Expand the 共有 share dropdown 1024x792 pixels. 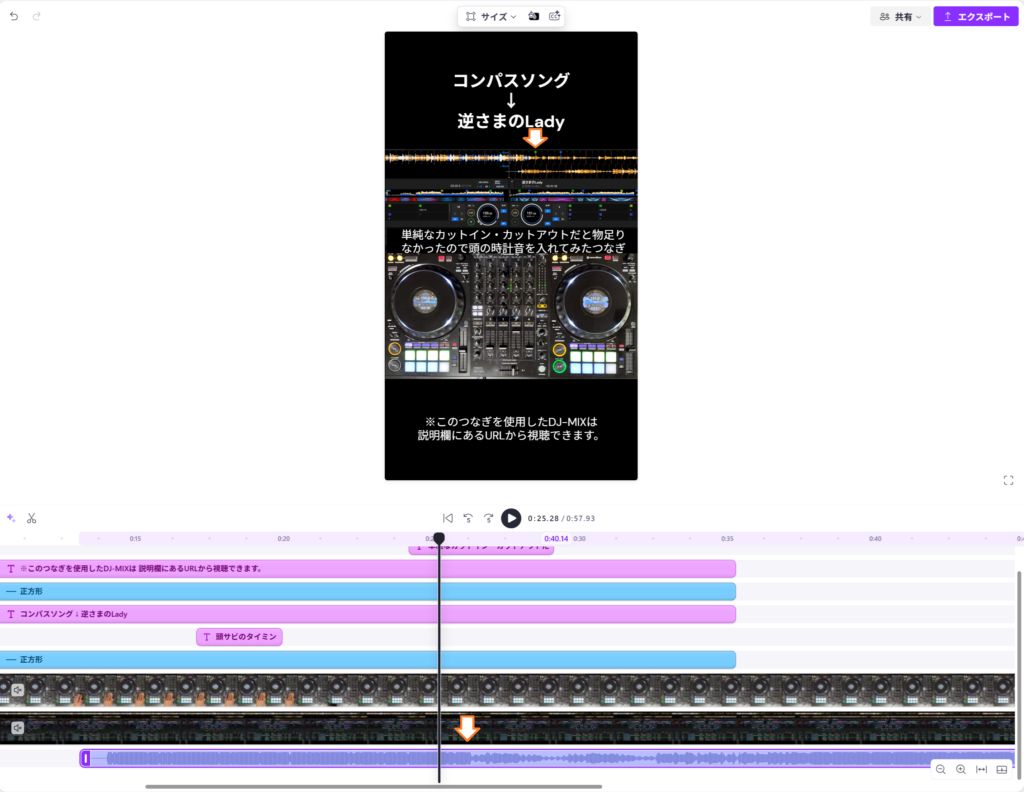[x=900, y=17]
